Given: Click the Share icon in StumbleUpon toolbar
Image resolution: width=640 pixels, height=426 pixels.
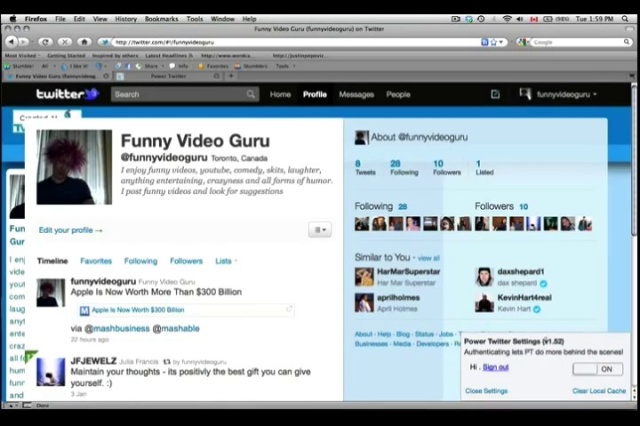Looking at the screenshot, I should (x=139, y=66).
